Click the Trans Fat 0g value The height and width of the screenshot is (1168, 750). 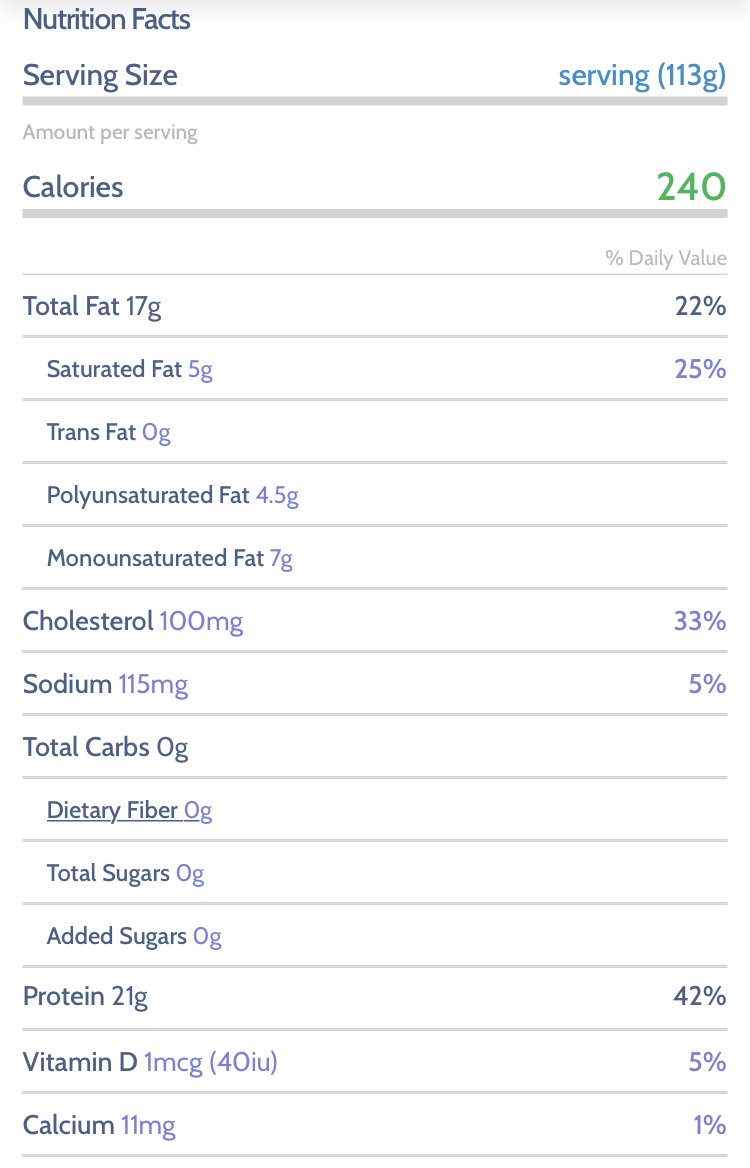click(x=156, y=433)
